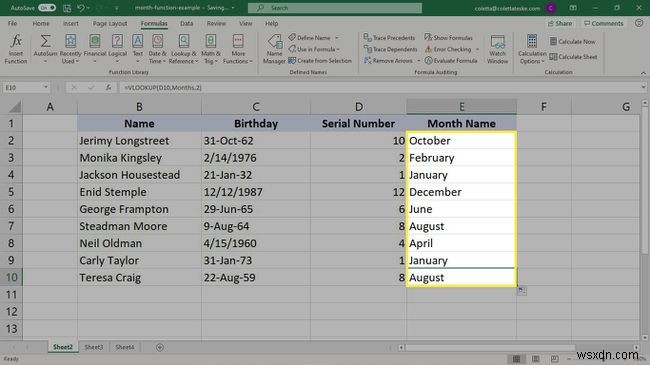This screenshot has height=365, width=650.
Task: Click the Share button
Action: [560, 24]
